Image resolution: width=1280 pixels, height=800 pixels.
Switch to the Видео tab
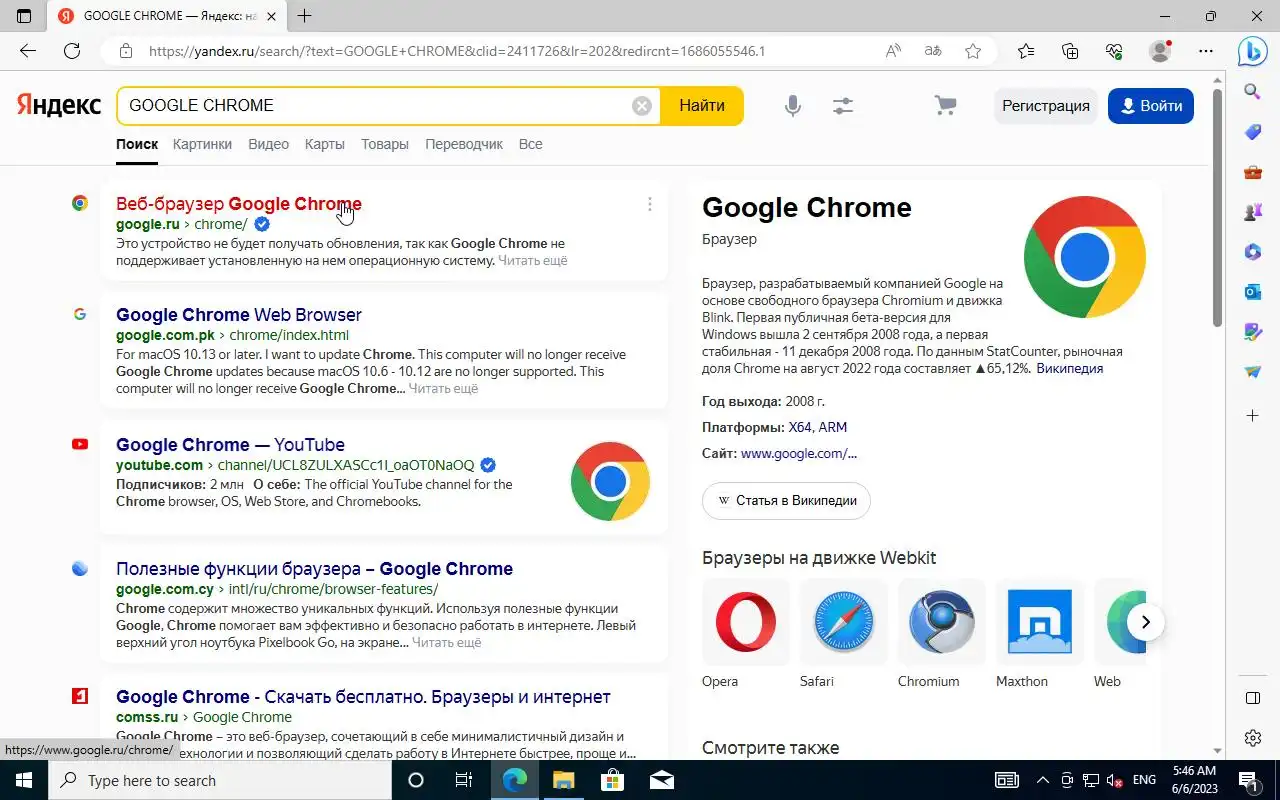pos(268,144)
